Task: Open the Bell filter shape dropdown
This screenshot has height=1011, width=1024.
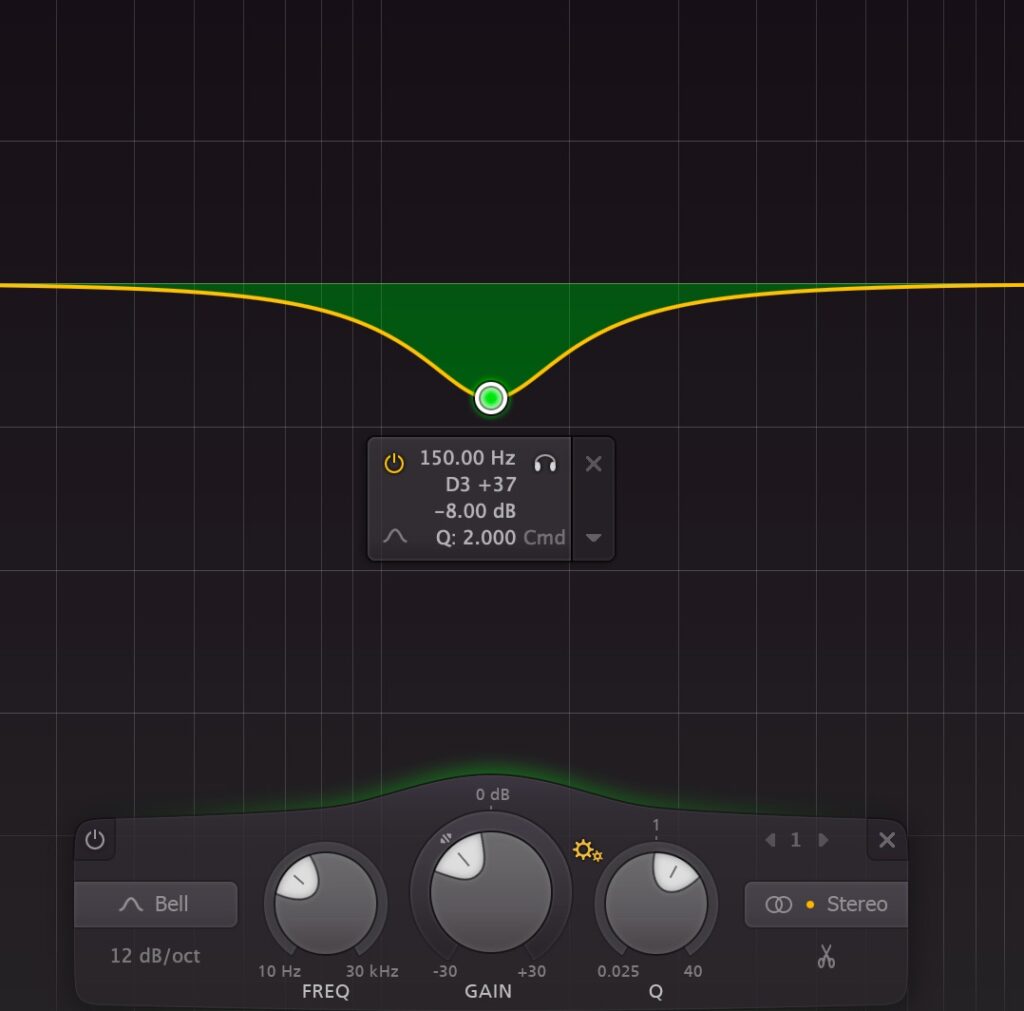Action: point(155,903)
